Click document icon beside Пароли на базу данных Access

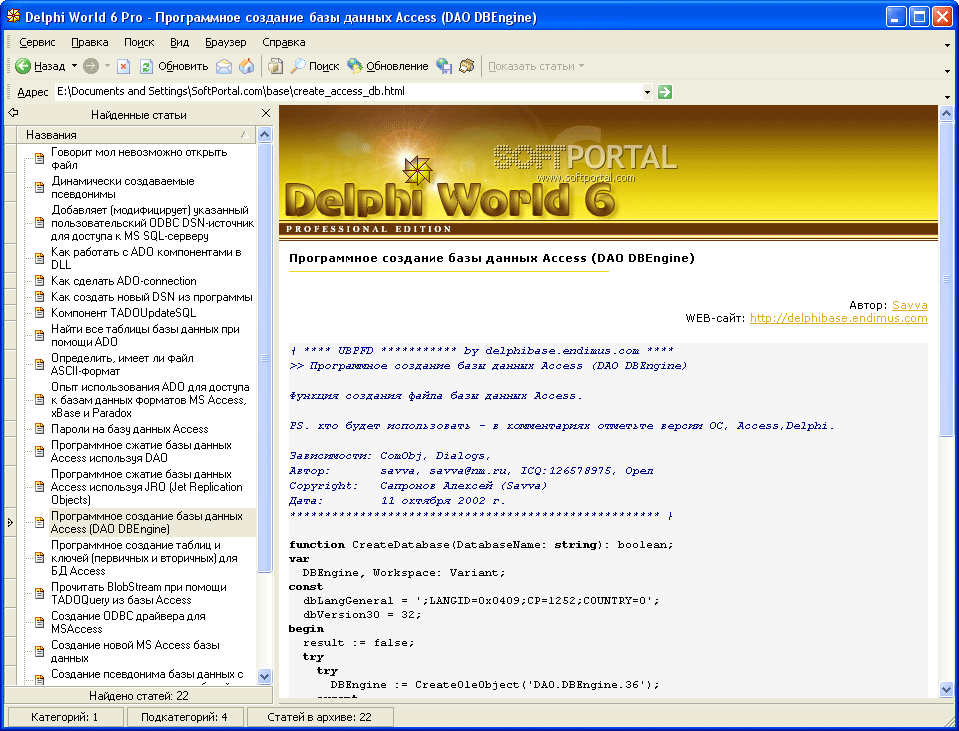point(39,429)
